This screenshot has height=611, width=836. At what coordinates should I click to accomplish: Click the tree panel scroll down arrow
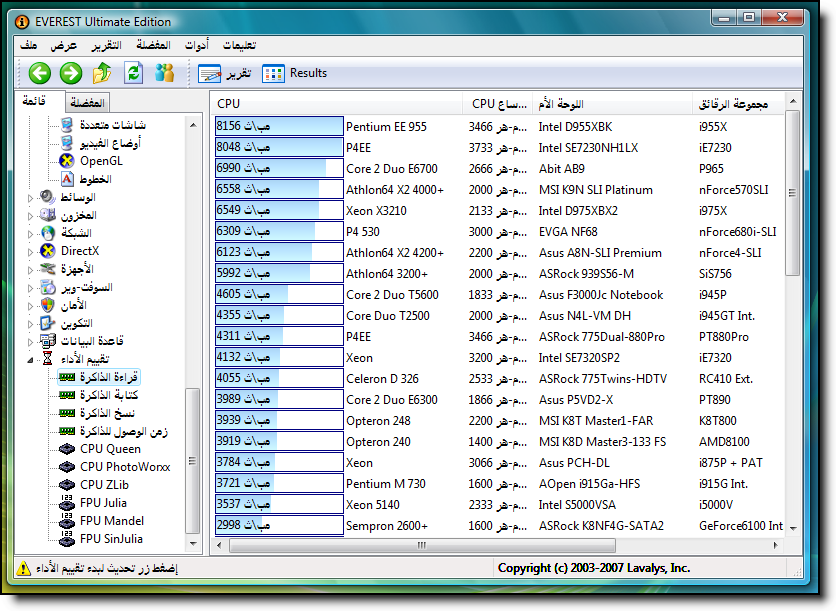[193, 544]
